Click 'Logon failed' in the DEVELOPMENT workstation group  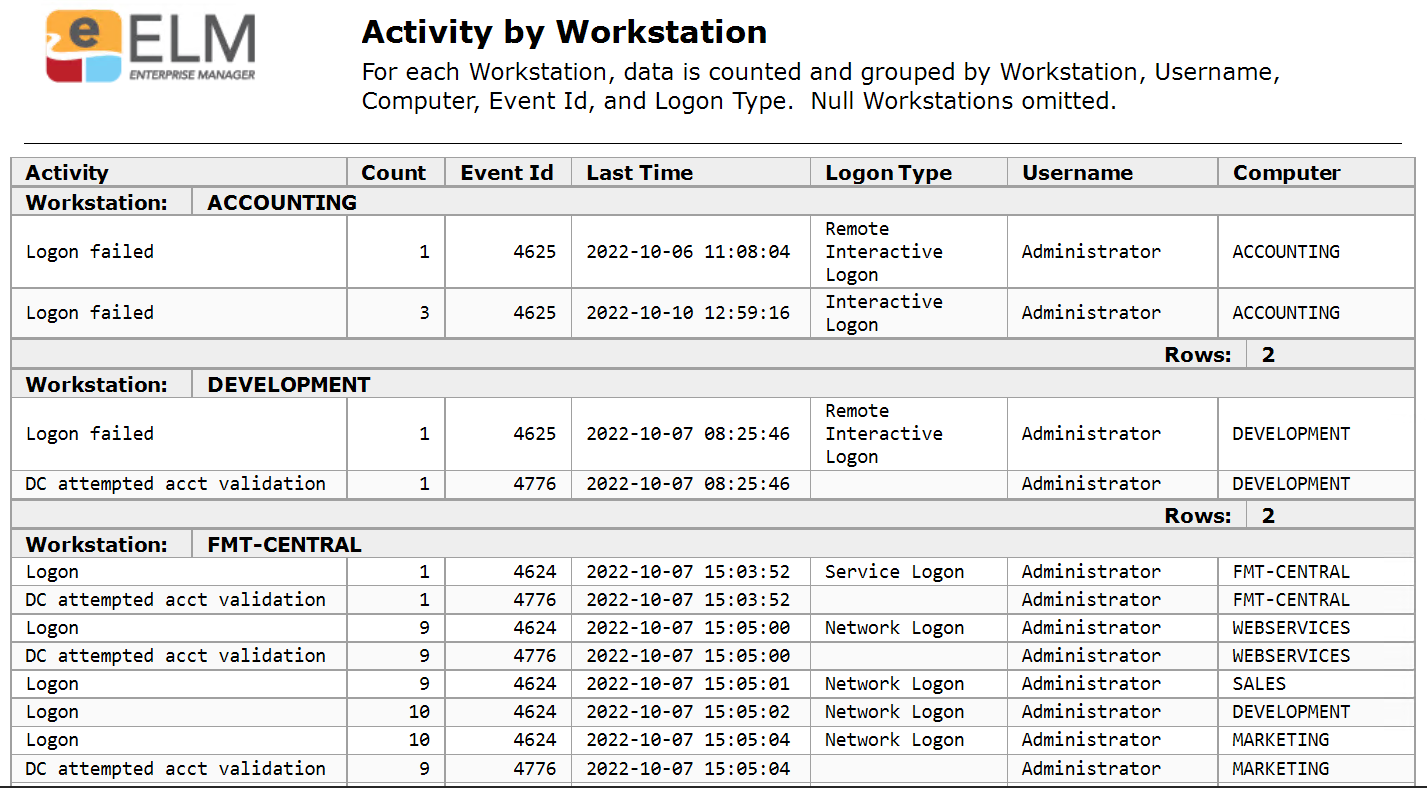click(90, 434)
